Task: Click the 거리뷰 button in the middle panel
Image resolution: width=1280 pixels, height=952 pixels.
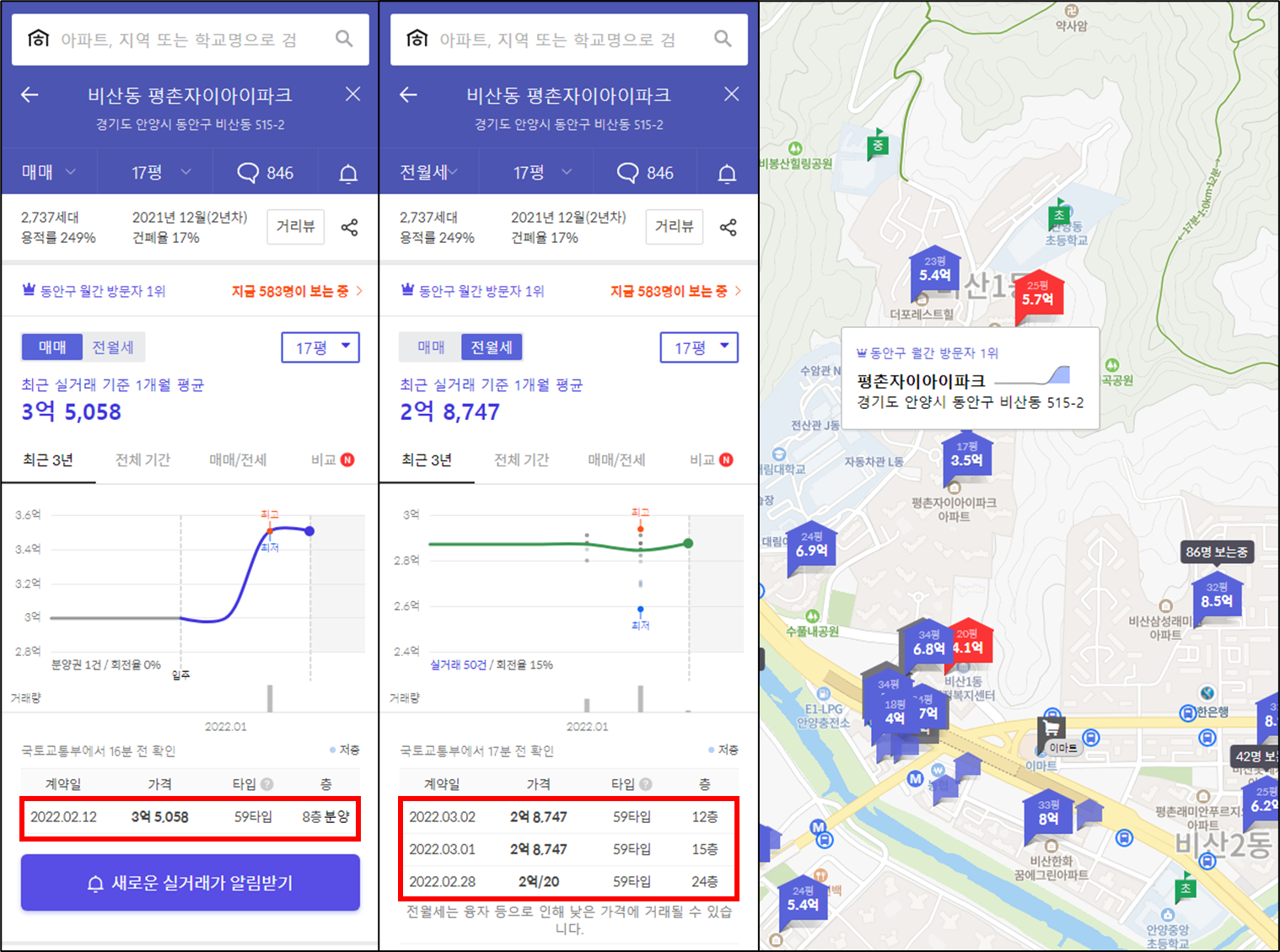Action: 675,227
